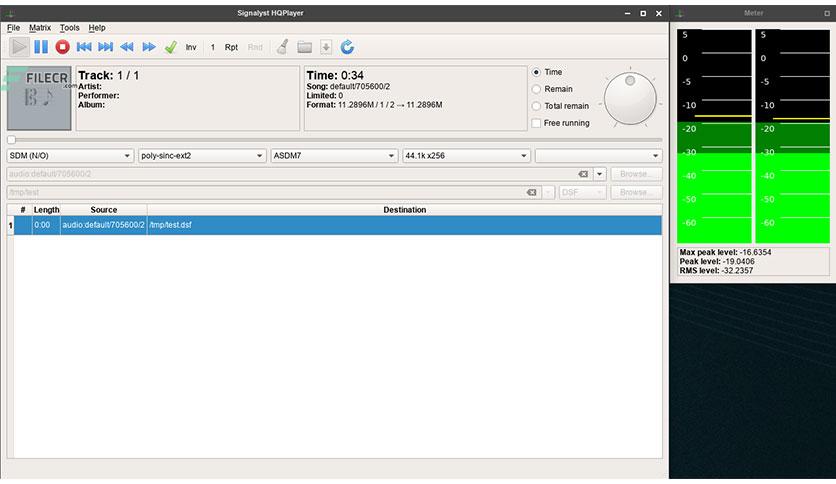Toggle Inv phase inversion
This screenshot has width=836, height=484.
pos(191,47)
